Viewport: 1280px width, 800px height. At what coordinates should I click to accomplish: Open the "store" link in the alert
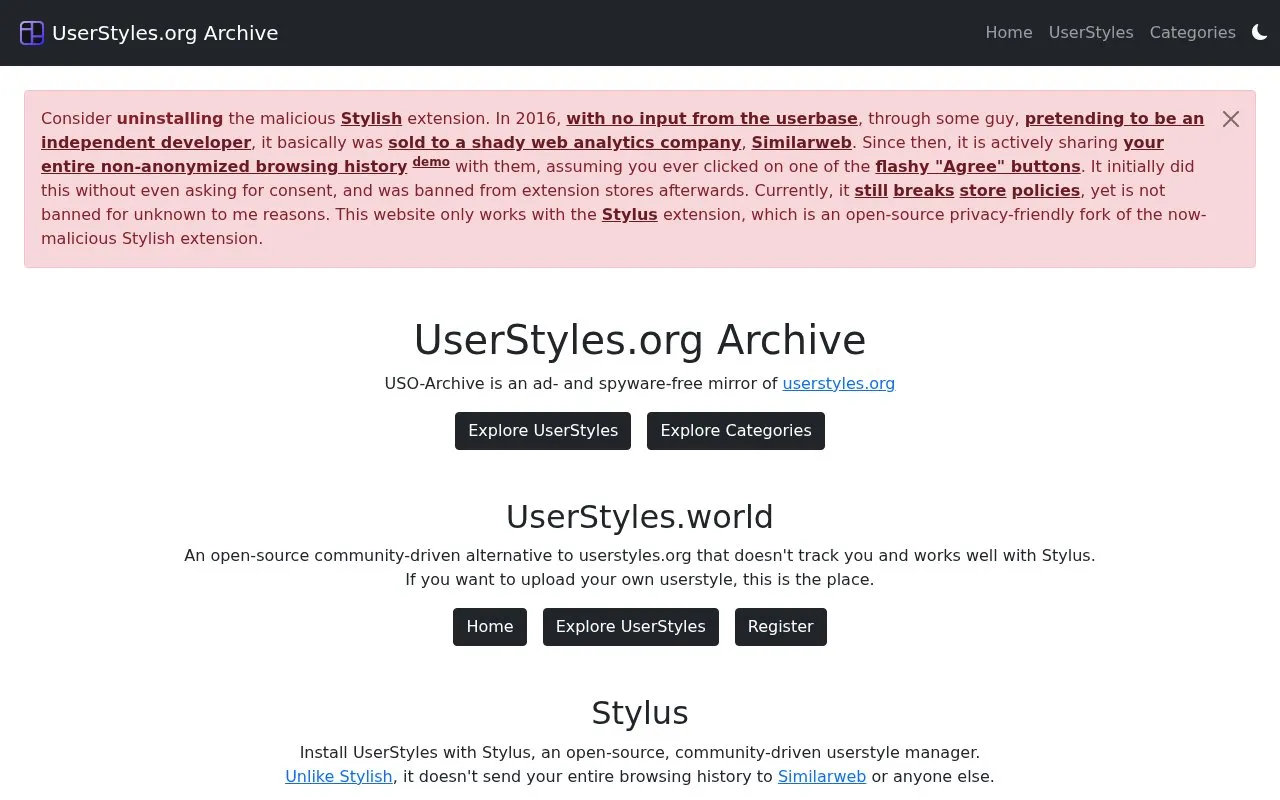tap(983, 190)
